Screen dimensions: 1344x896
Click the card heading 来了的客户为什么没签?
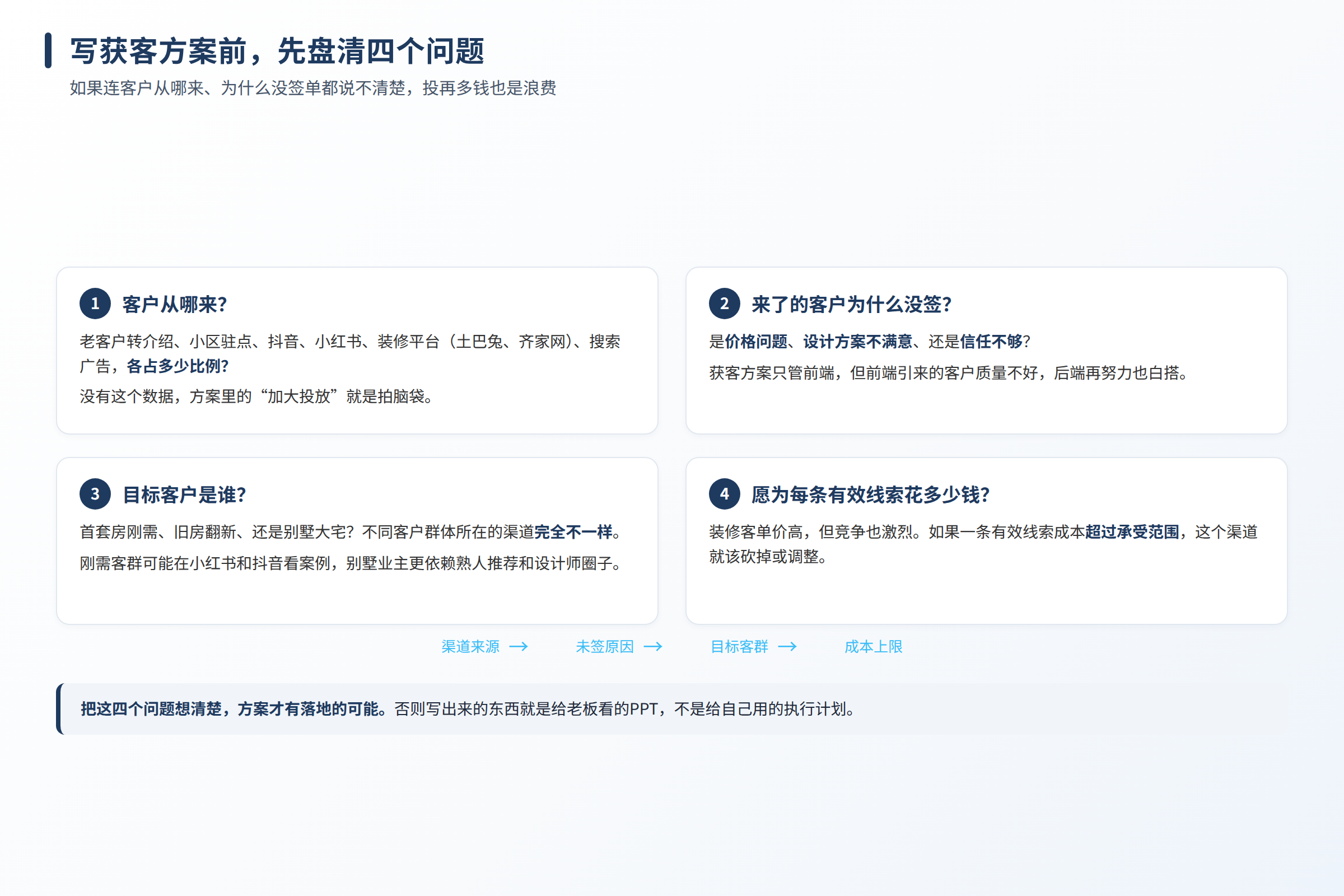(851, 304)
